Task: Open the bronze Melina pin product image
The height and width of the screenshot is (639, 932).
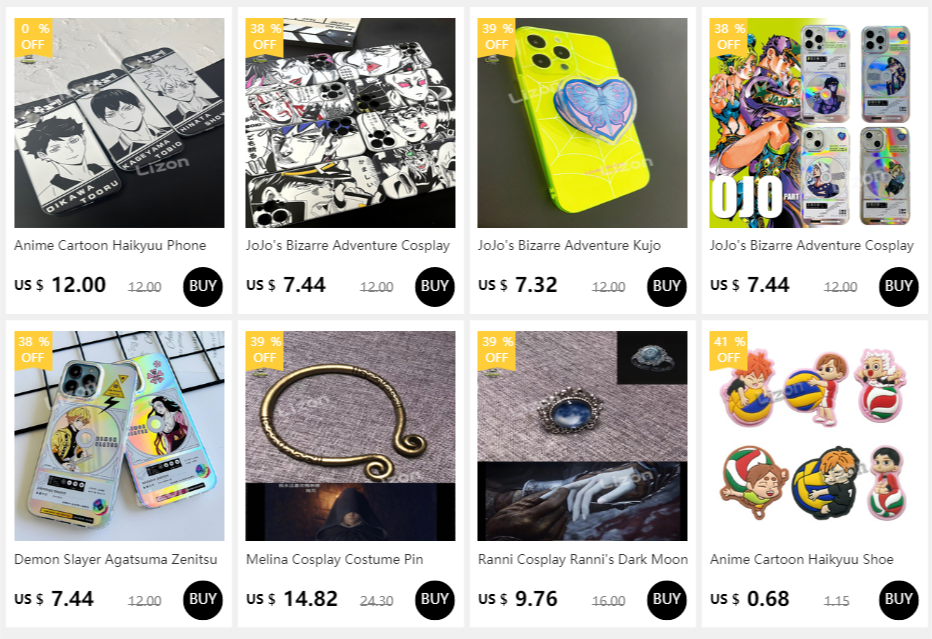Action: pos(351,436)
